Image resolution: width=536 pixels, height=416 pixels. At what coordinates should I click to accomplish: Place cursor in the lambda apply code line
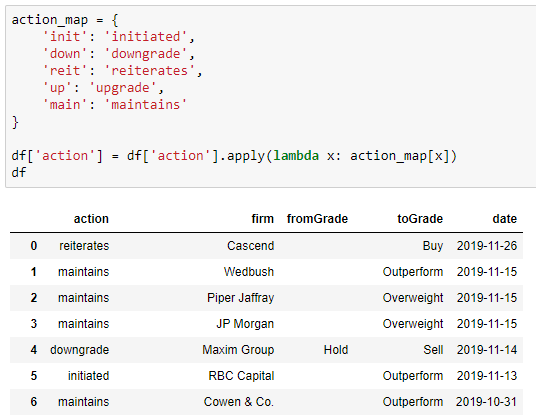(x=234, y=156)
